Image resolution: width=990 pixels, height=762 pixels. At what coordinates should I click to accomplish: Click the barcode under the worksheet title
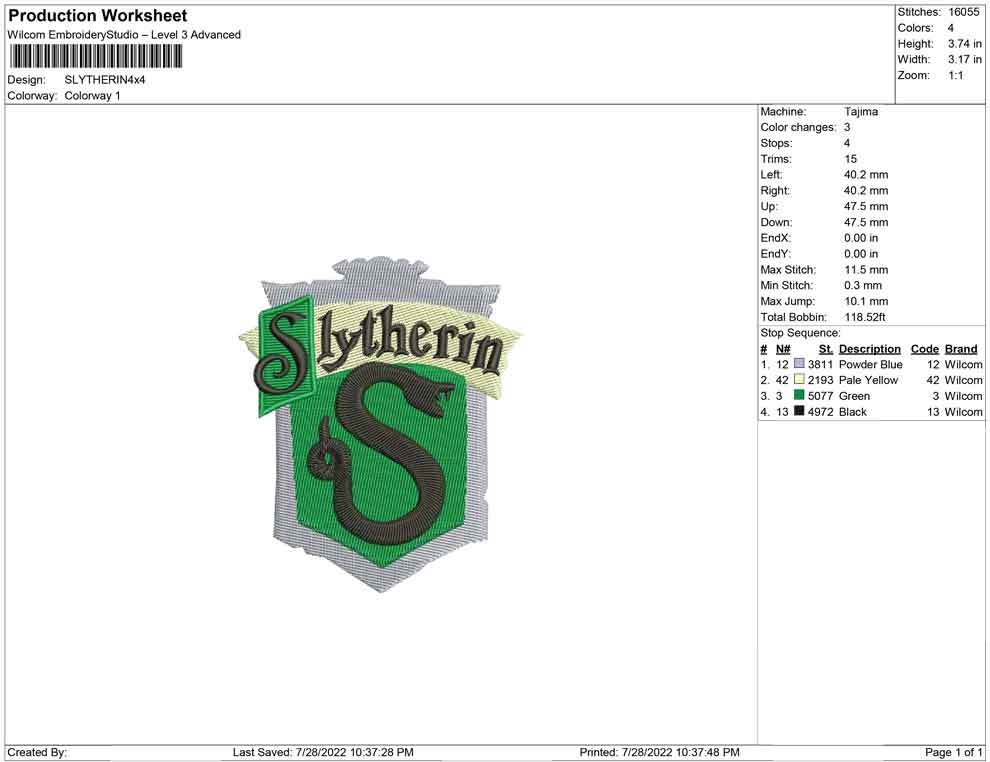pyautogui.click(x=95, y=56)
